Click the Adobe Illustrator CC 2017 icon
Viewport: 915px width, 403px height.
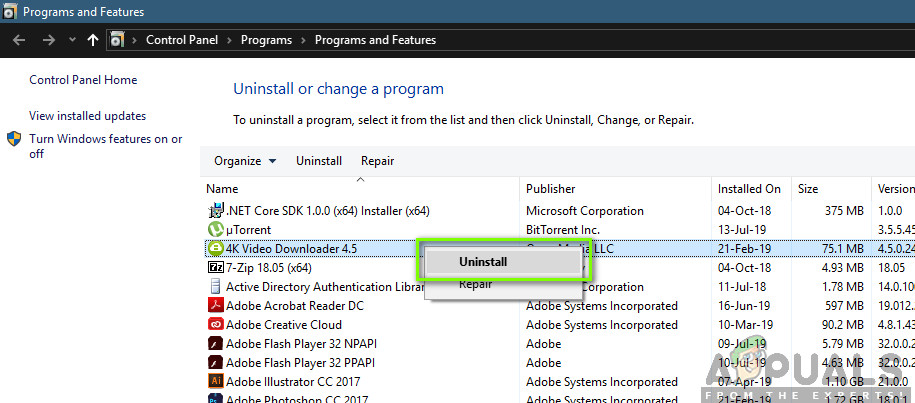click(x=215, y=382)
